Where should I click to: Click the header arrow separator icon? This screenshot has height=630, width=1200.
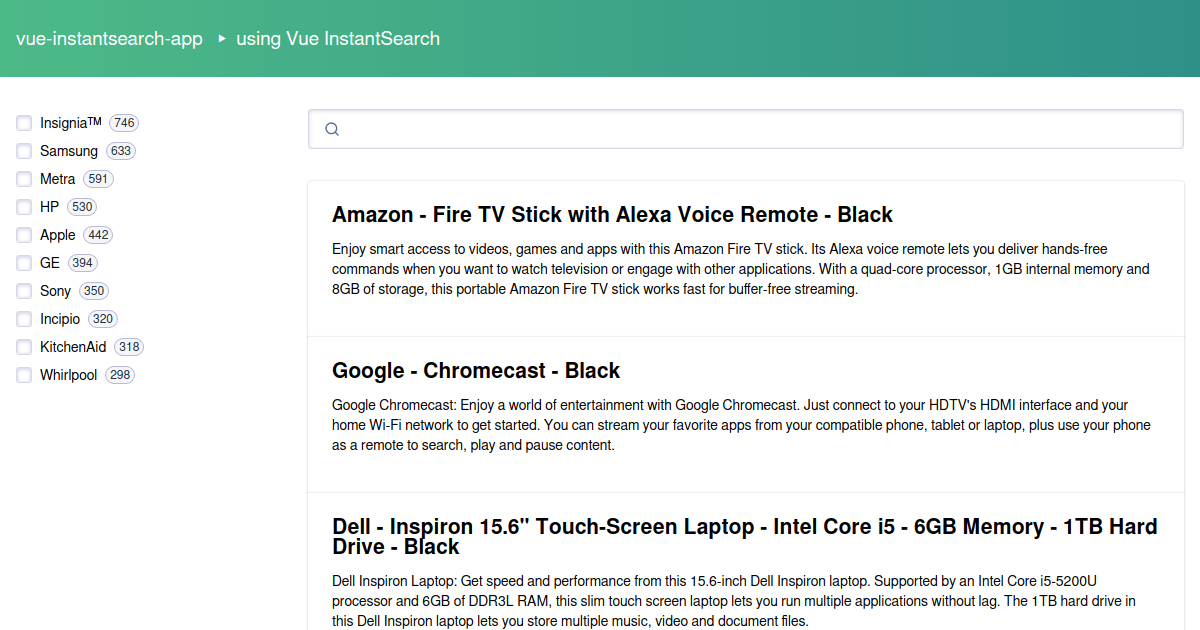[222, 39]
